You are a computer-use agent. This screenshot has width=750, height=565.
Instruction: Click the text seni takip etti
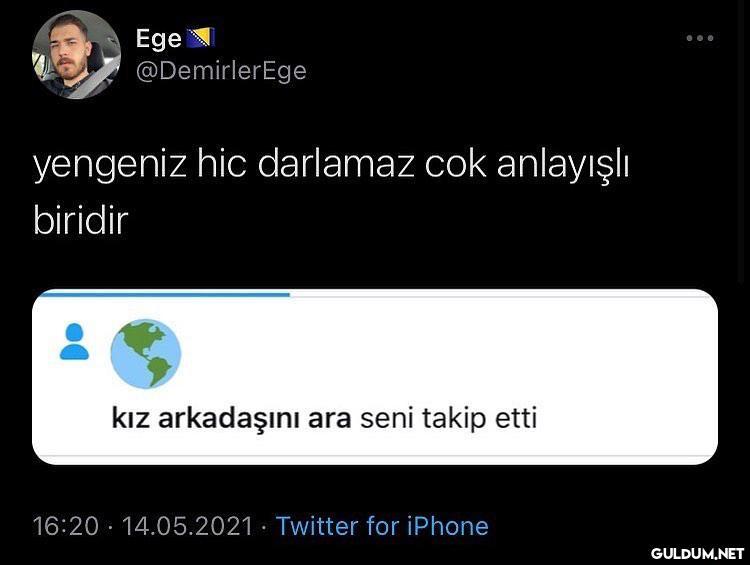449,418
